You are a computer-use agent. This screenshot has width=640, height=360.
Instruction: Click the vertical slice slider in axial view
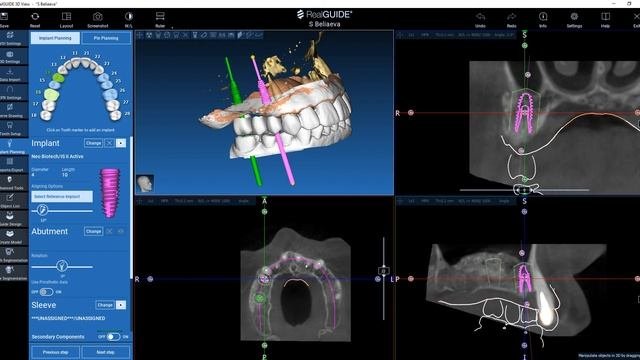click(x=383, y=271)
